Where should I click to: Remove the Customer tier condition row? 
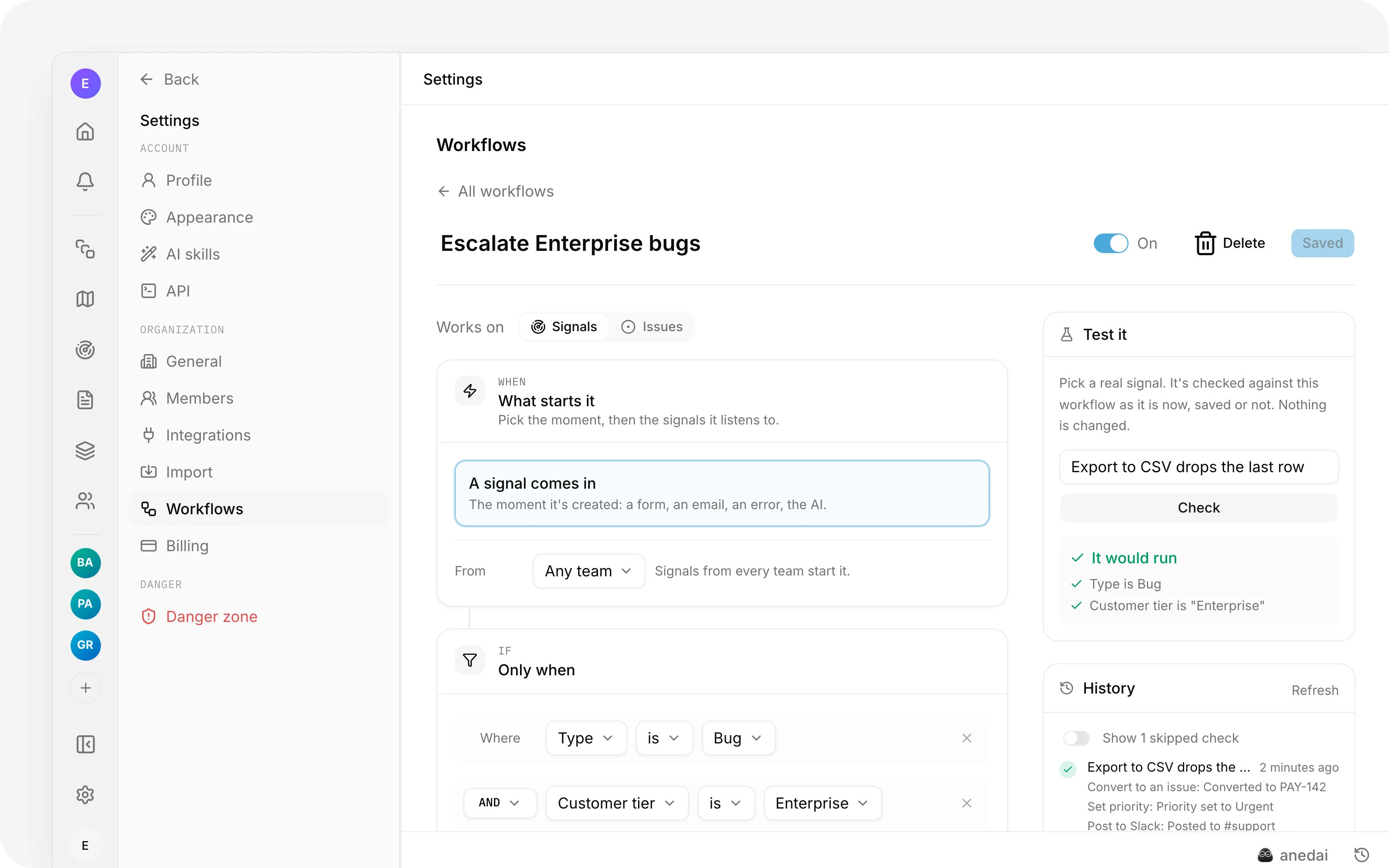[x=967, y=803]
